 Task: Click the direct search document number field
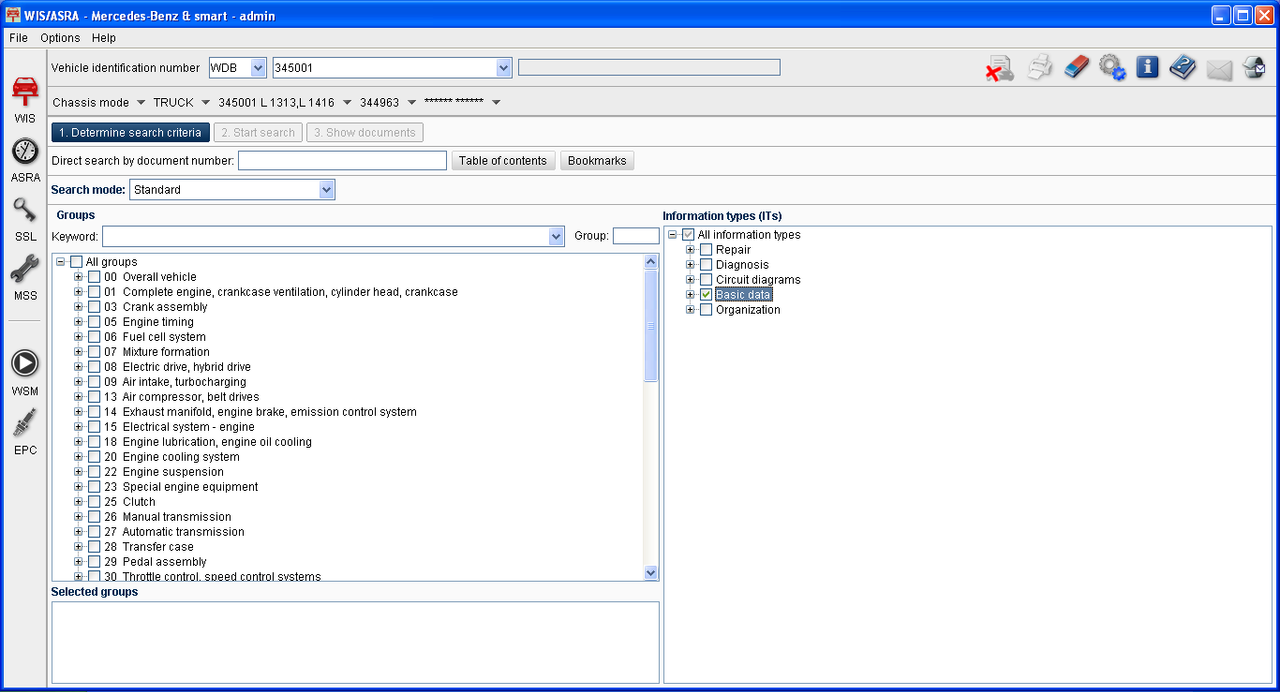click(x=342, y=160)
